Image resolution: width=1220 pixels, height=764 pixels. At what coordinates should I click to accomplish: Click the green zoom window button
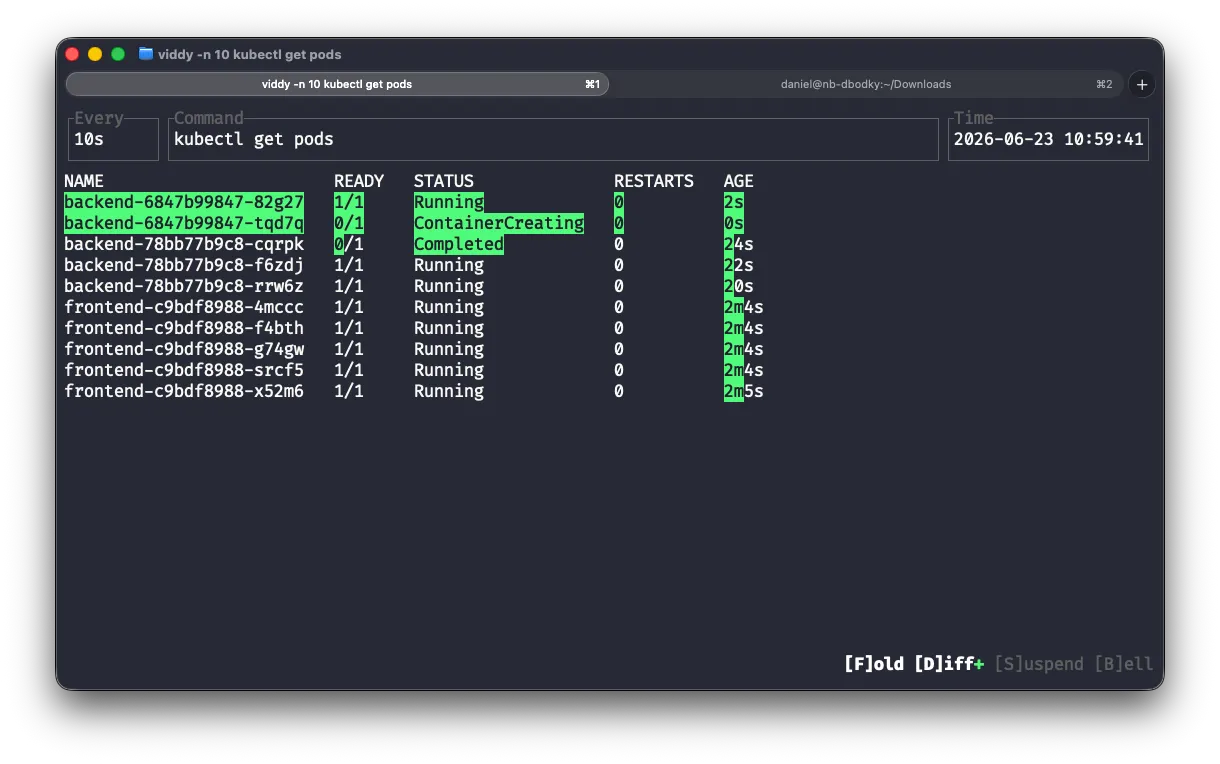tap(118, 54)
